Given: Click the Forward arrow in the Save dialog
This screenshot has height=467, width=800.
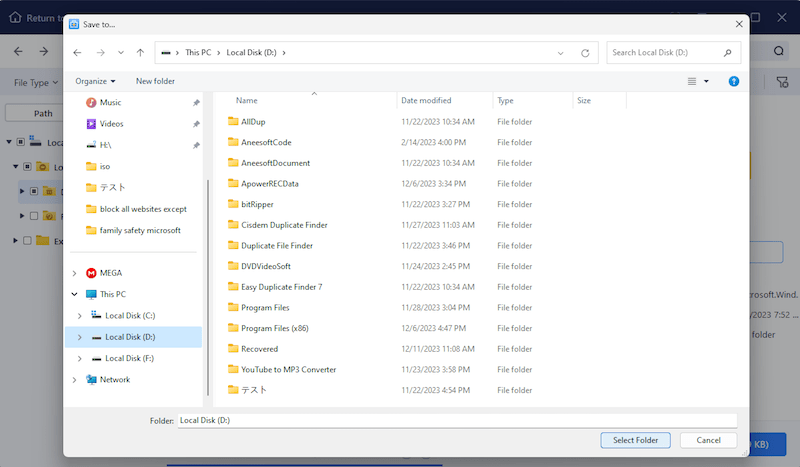Looking at the screenshot, I should click(101, 53).
